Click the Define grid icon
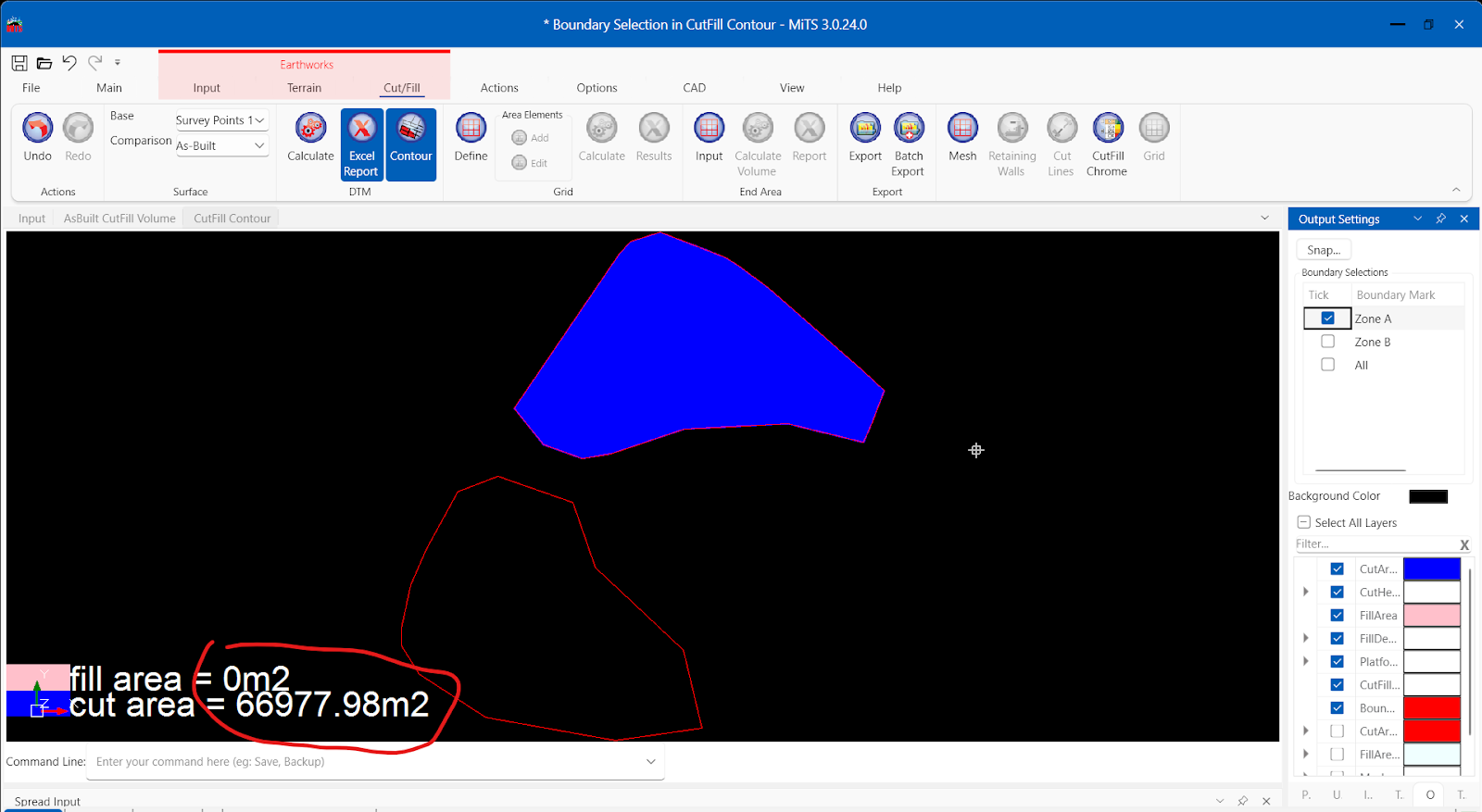The image size is (1482, 812). (x=471, y=128)
